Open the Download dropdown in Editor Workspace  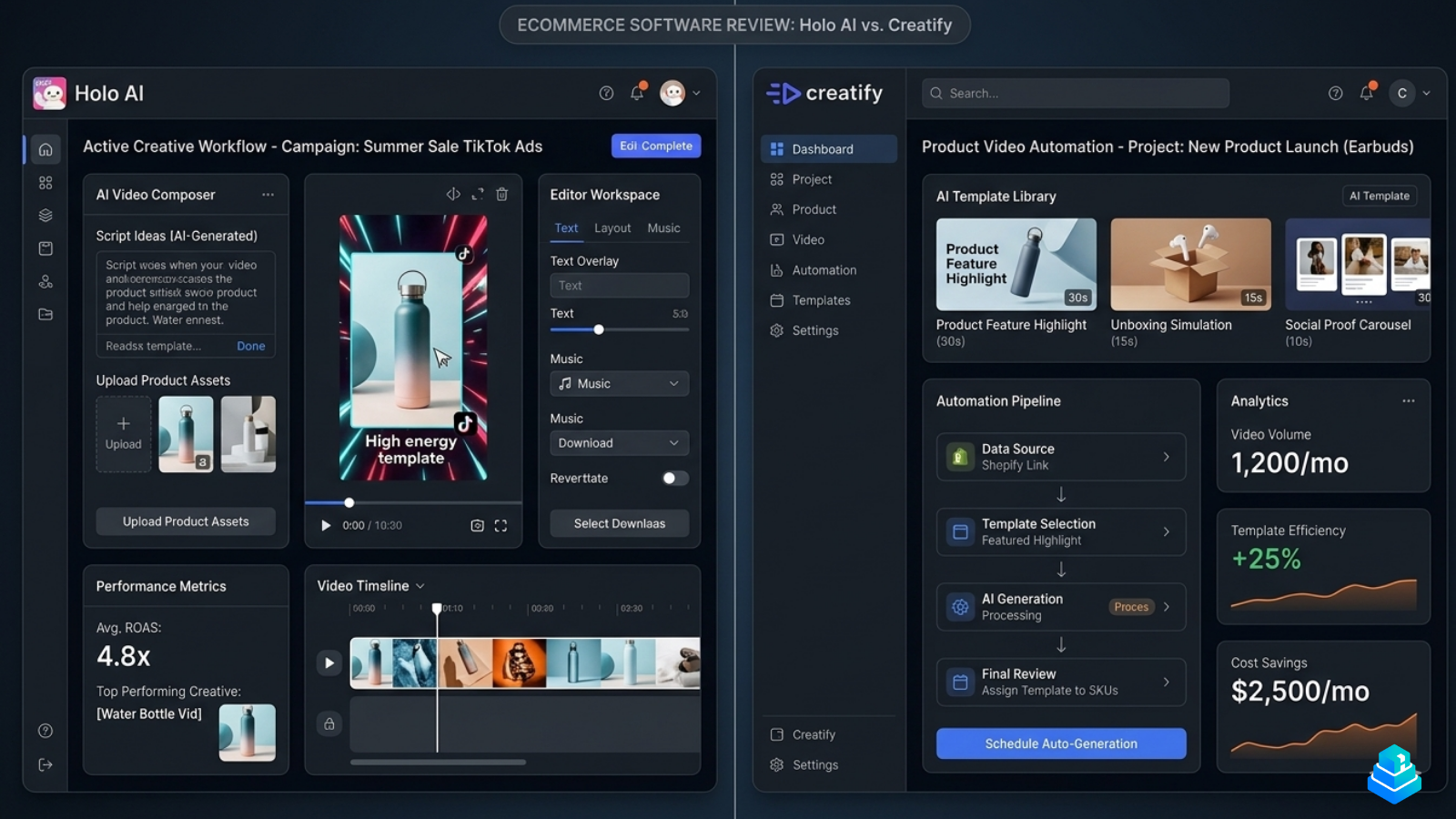(x=619, y=443)
